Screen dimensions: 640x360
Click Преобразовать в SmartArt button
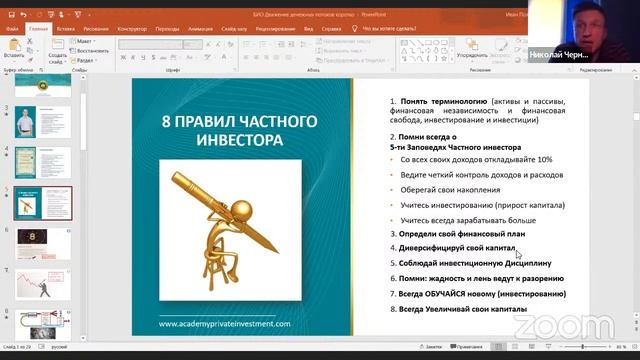351,60
